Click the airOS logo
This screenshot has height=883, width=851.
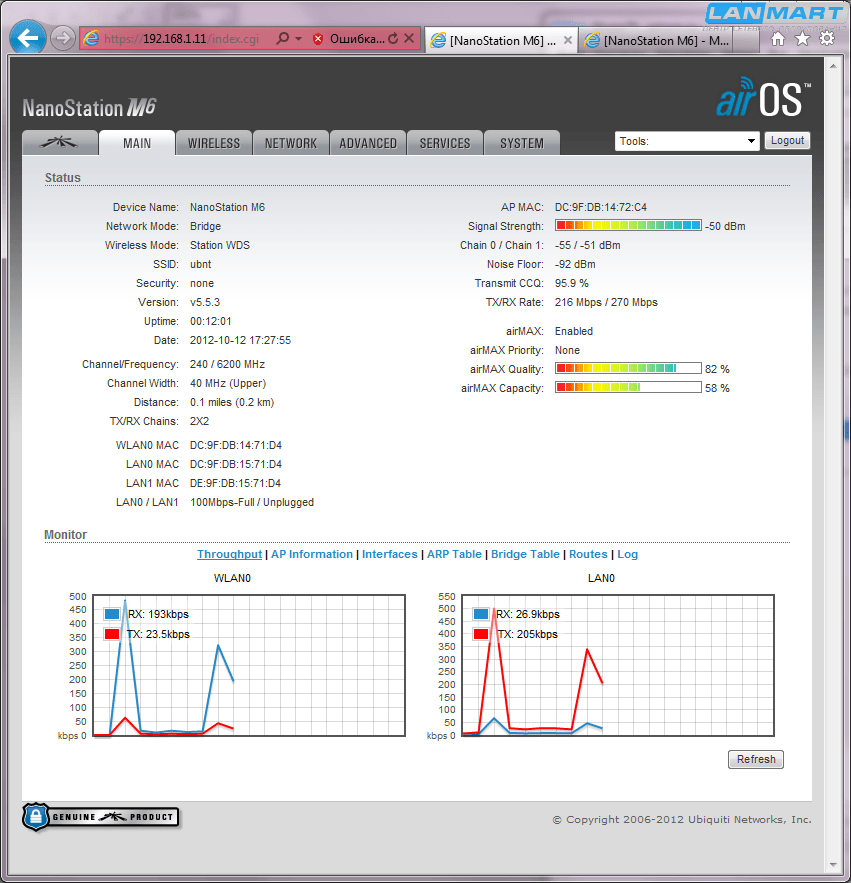tap(763, 98)
